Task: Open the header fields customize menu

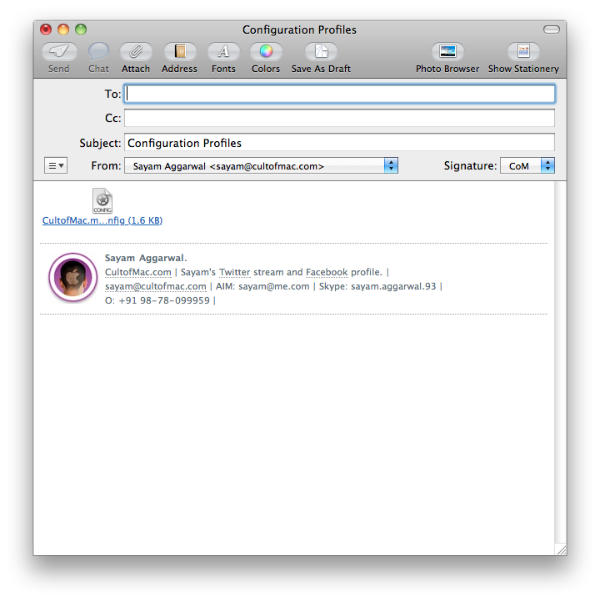Action: (56, 166)
